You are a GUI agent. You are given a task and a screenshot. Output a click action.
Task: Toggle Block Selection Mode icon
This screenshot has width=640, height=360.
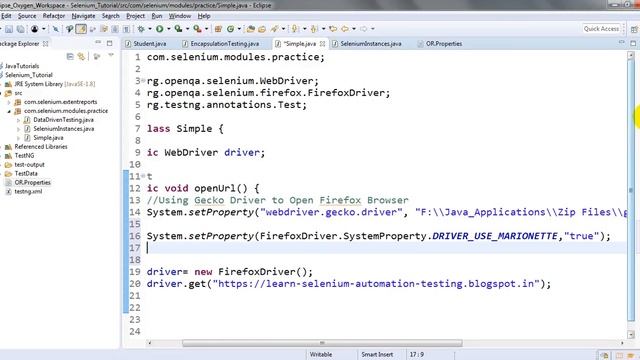coord(115,29)
